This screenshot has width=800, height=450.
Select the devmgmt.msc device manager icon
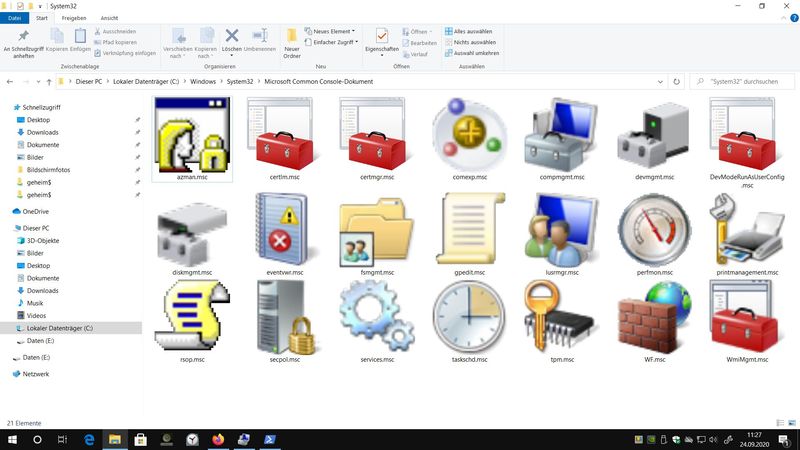(x=655, y=135)
